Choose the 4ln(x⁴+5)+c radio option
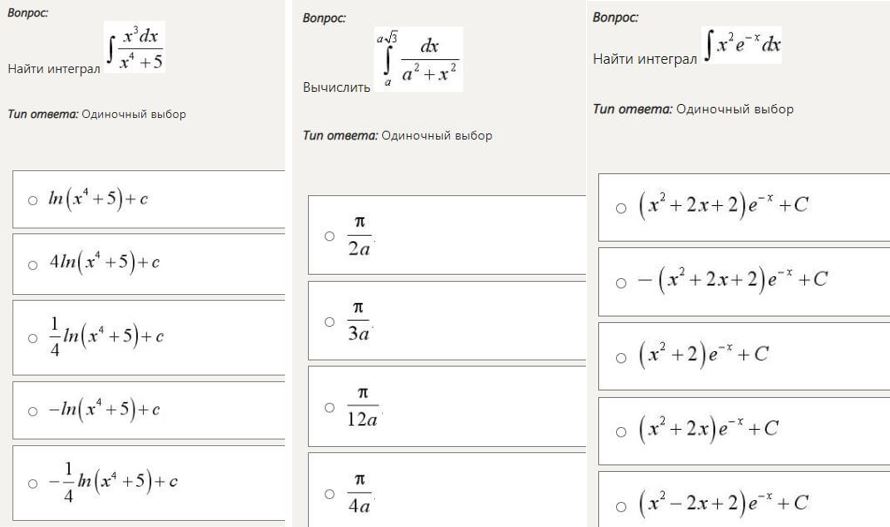Image resolution: width=890 pixels, height=527 pixels. pos(33,263)
